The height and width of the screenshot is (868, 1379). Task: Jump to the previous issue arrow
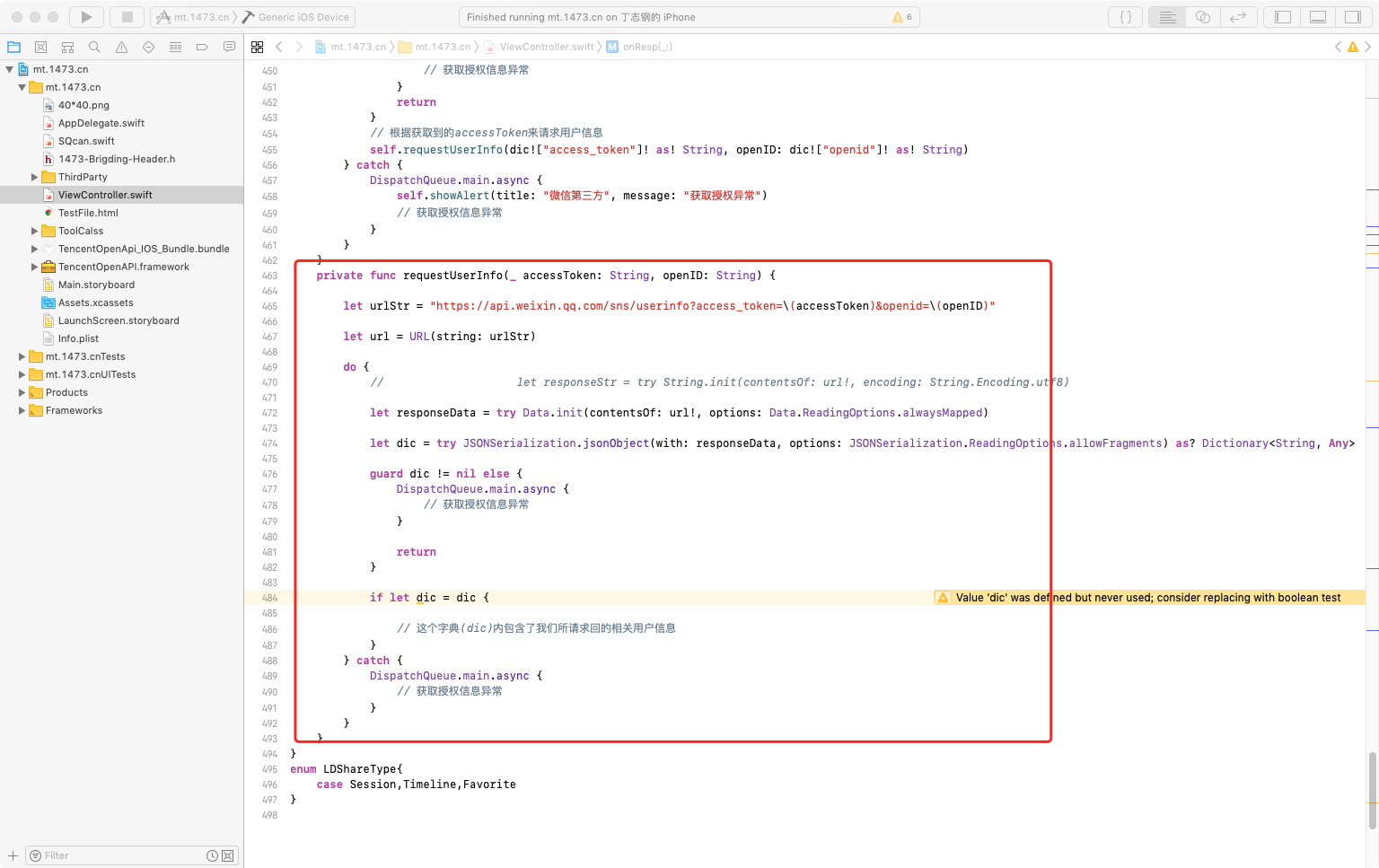coord(1338,47)
